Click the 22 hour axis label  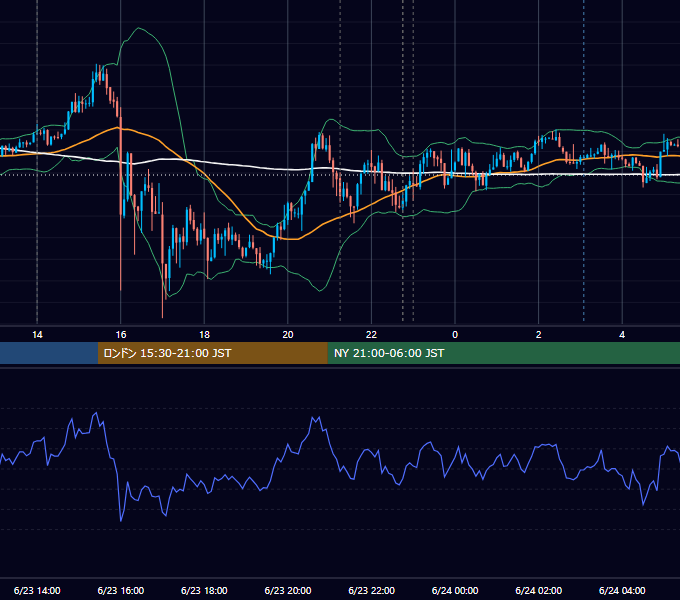click(x=372, y=335)
